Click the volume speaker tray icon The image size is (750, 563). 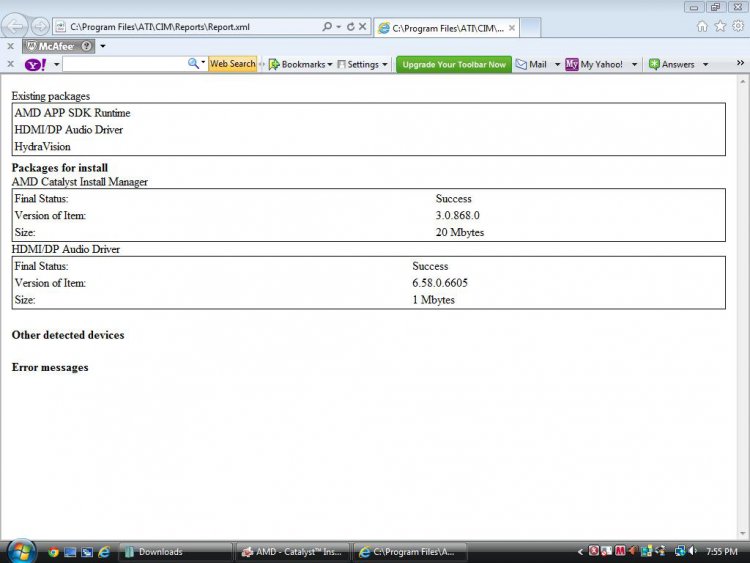[692, 551]
